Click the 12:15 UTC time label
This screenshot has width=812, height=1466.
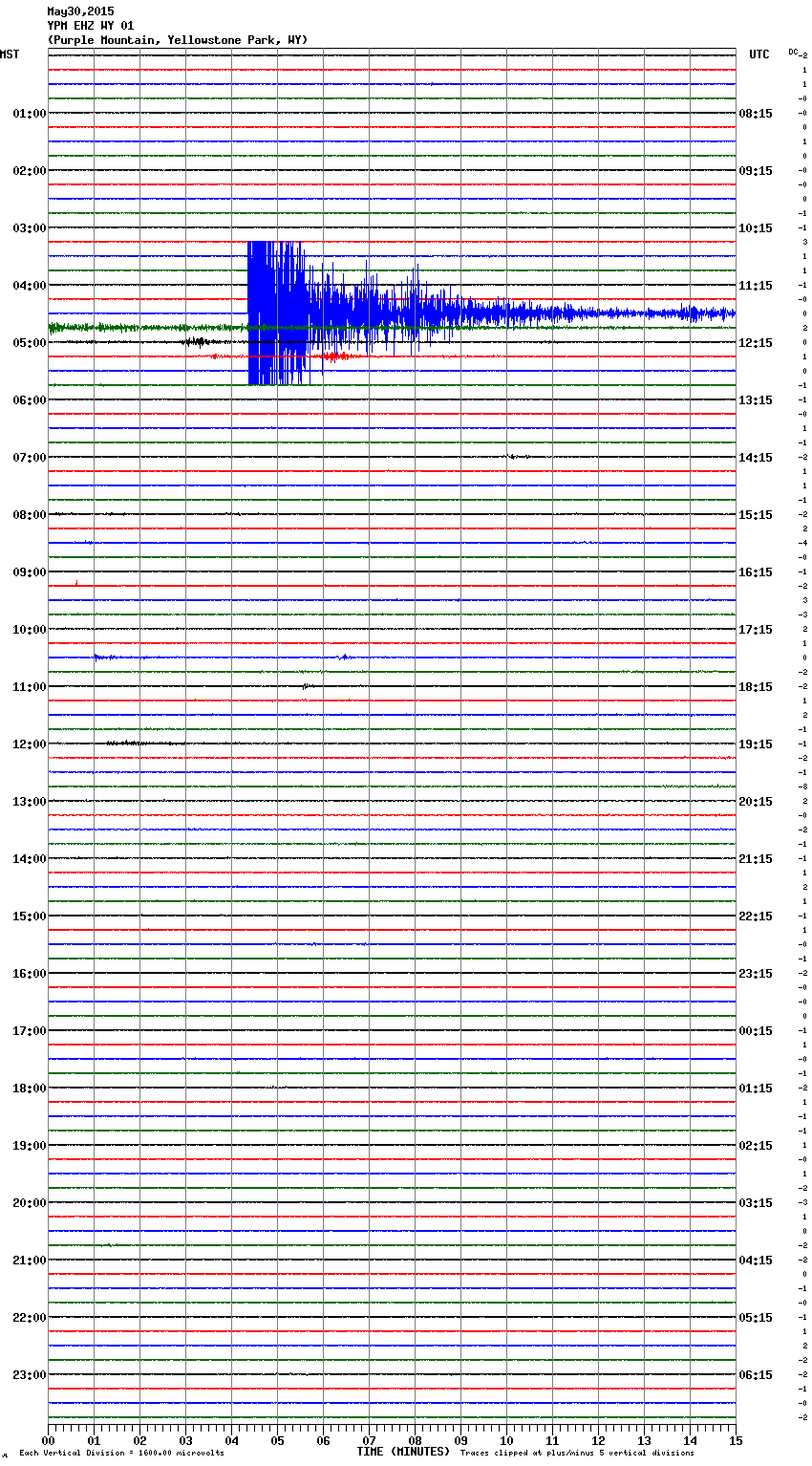[x=756, y=343]
